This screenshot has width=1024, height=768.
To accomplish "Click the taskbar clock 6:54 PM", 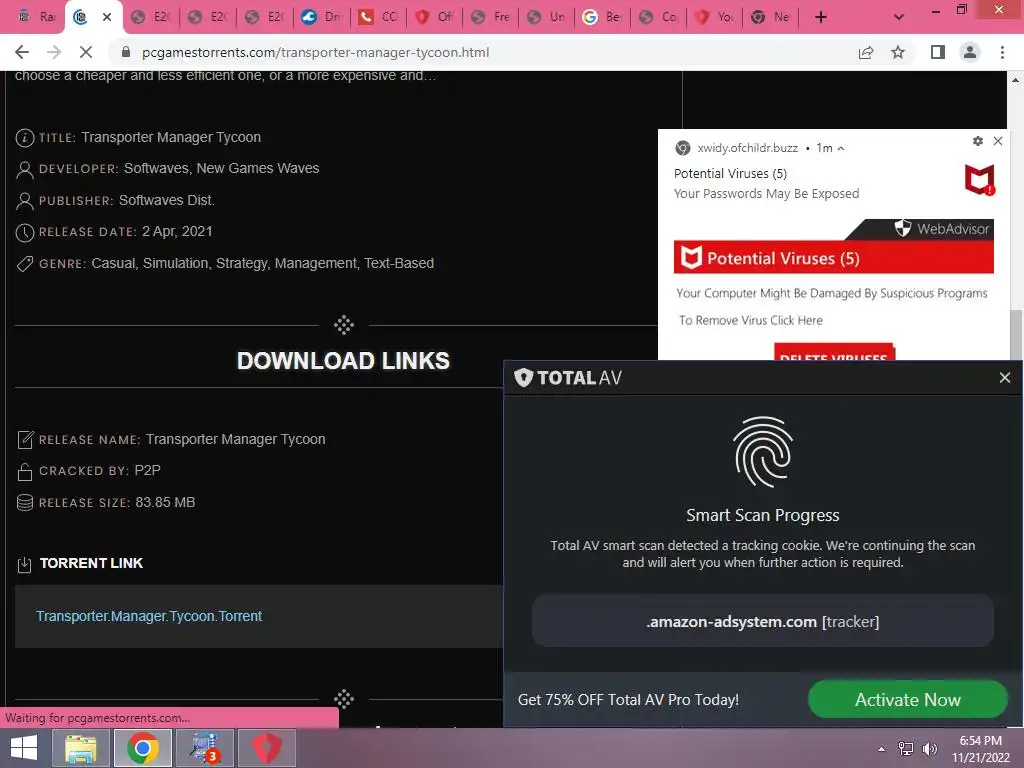I will pyautogui.click(x=980, y=741).
